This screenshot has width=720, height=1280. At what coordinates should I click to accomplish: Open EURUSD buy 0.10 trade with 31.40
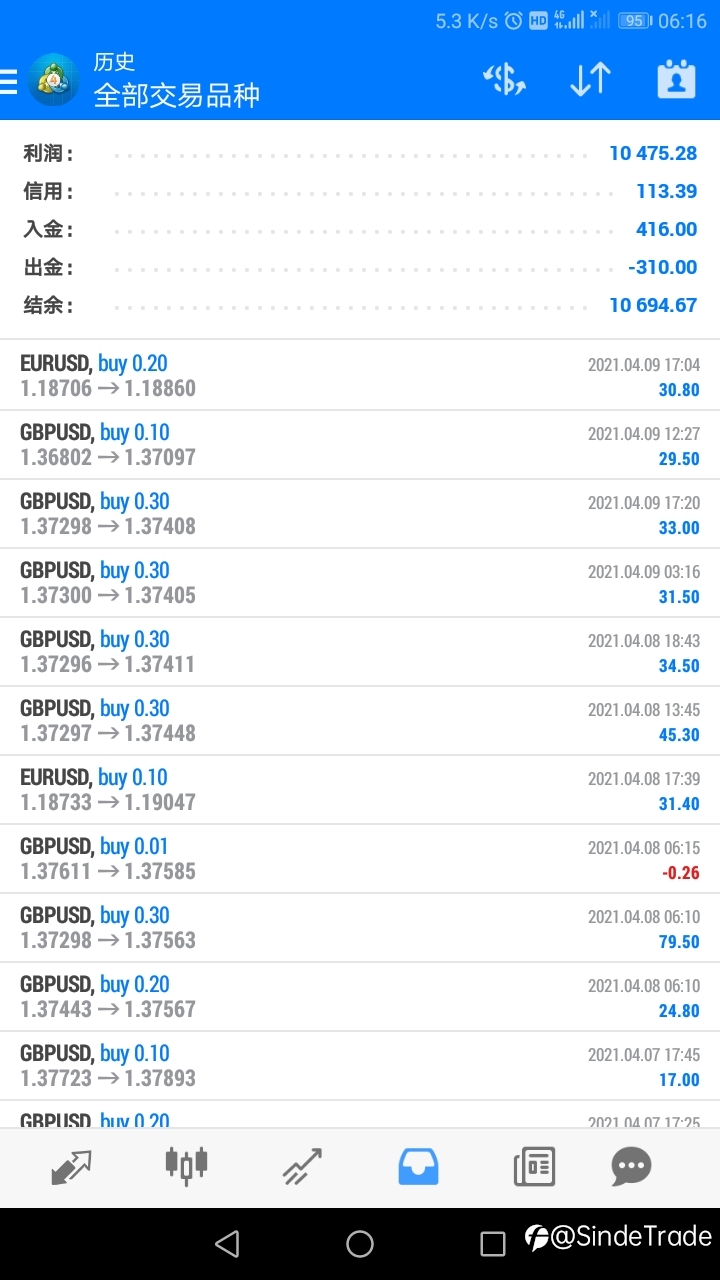pos(360,790)
